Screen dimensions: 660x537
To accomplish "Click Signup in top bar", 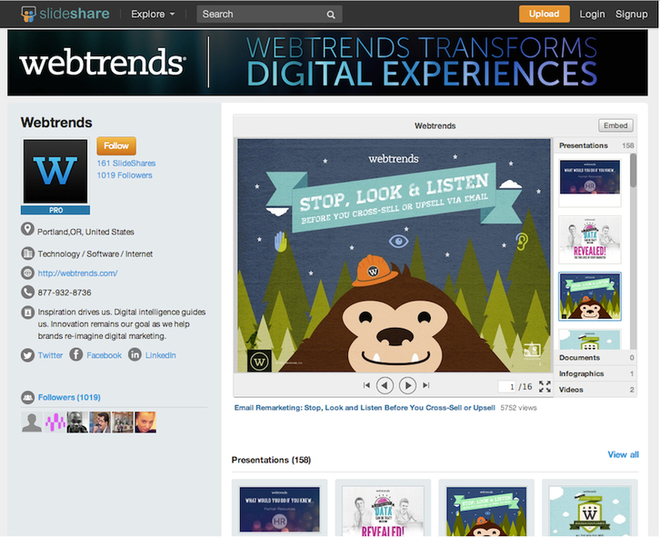I will 631,14.
